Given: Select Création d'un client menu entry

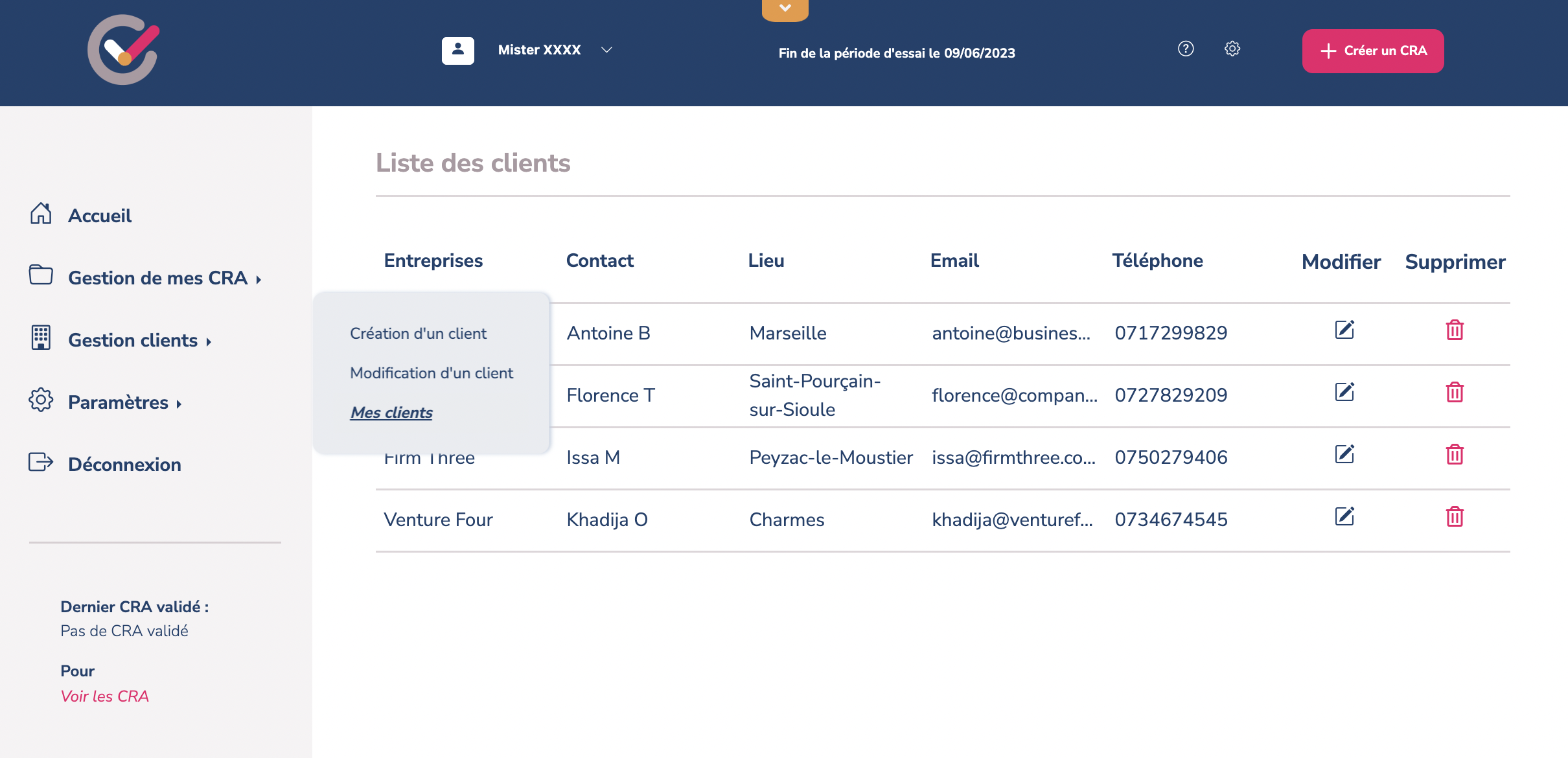Looking at the screenshot, I should click(418, 334).
